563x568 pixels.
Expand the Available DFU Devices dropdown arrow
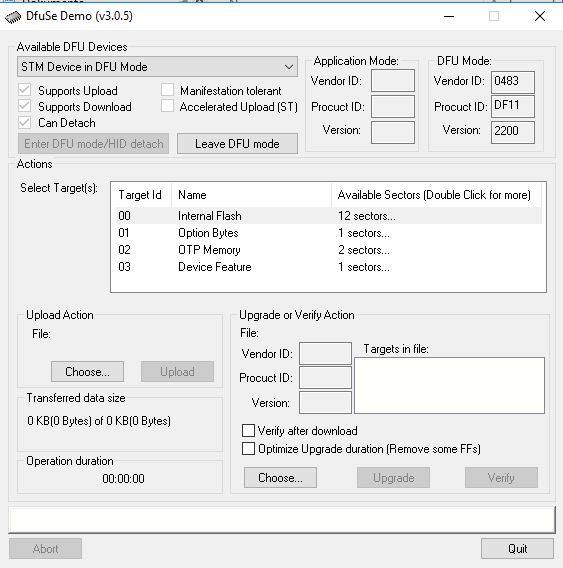[x=288, y=67]
